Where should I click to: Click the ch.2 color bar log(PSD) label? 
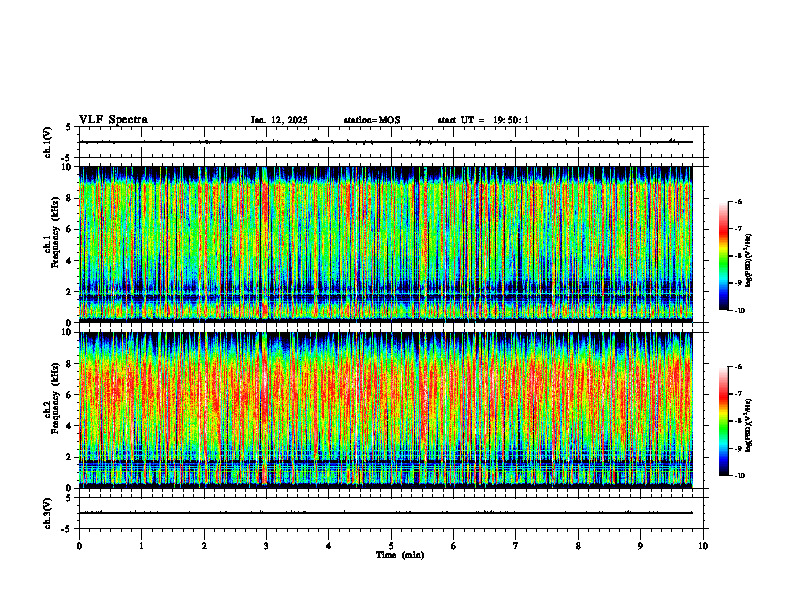(x=749, y=424)
